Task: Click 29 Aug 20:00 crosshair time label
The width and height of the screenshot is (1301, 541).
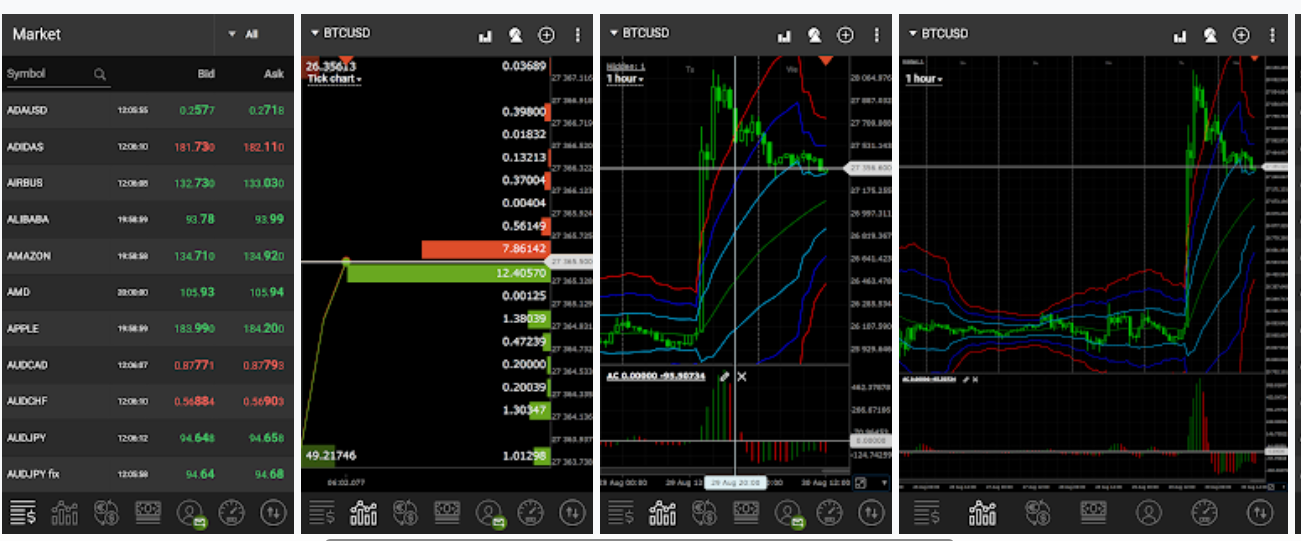Action: 734,483
